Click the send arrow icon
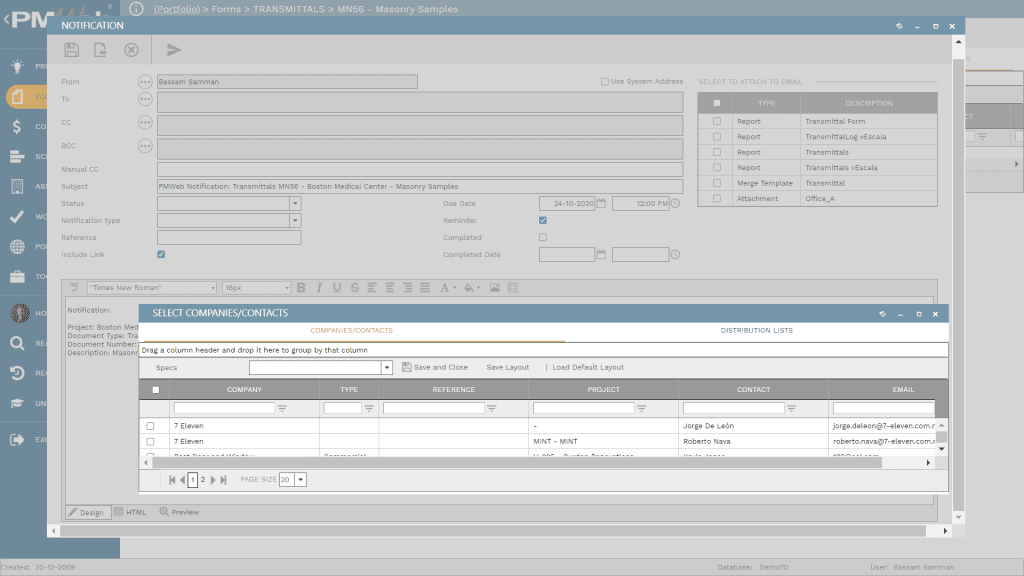 point(174,50)
